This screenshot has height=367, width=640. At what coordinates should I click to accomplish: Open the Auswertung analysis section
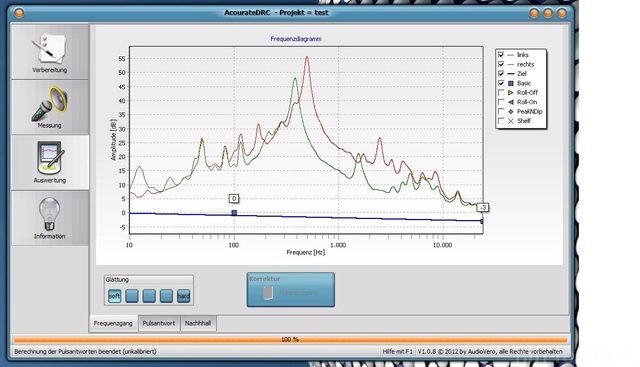50,162
